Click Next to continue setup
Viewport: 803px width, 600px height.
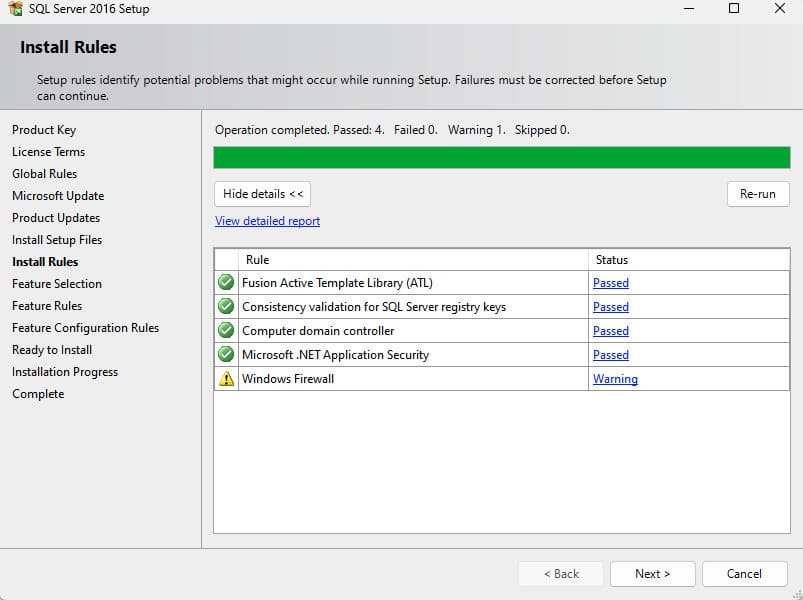click(x=652, y=574)
